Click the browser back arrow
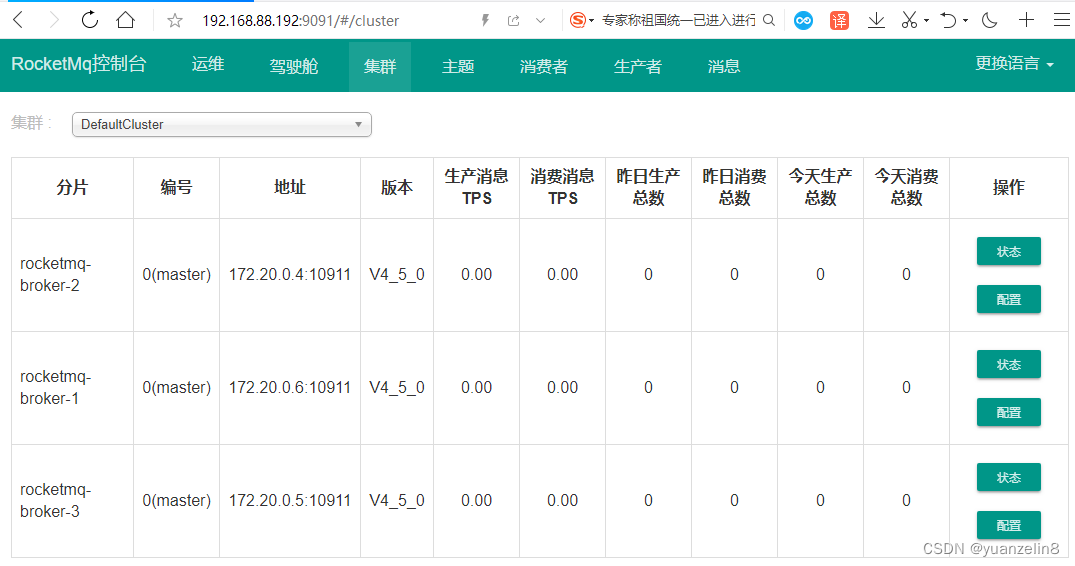The height and width of the screenshot is (566, 1075). tap(20, 20)
